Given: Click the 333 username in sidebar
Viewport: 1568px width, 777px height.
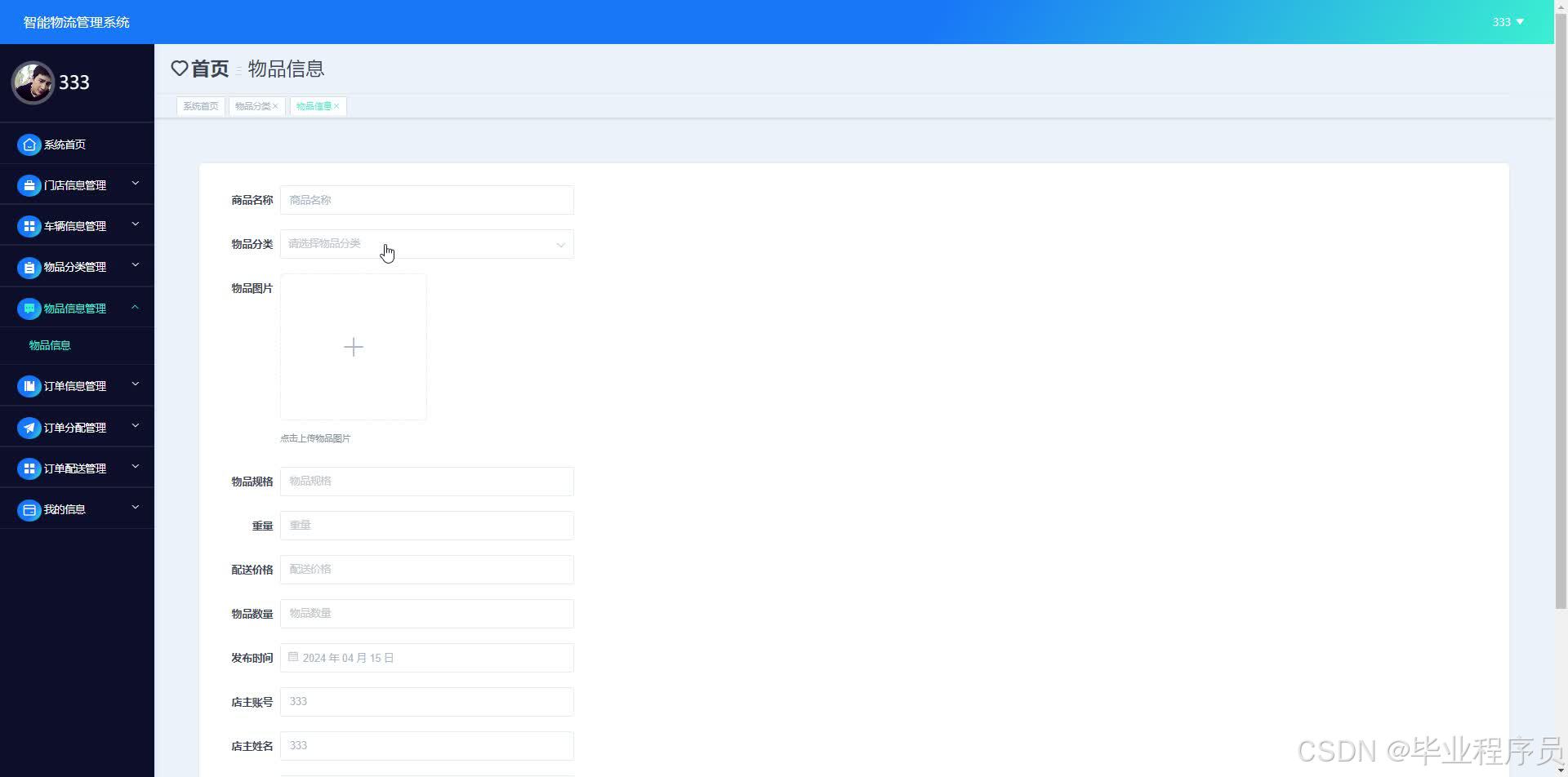Looking at the screenshot, I should click(x=74, y=82).
